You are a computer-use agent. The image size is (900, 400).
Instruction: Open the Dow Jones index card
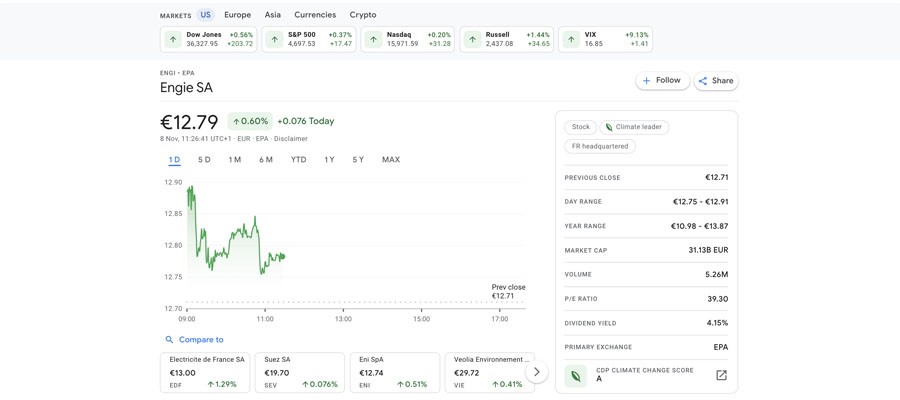point(209,39)
